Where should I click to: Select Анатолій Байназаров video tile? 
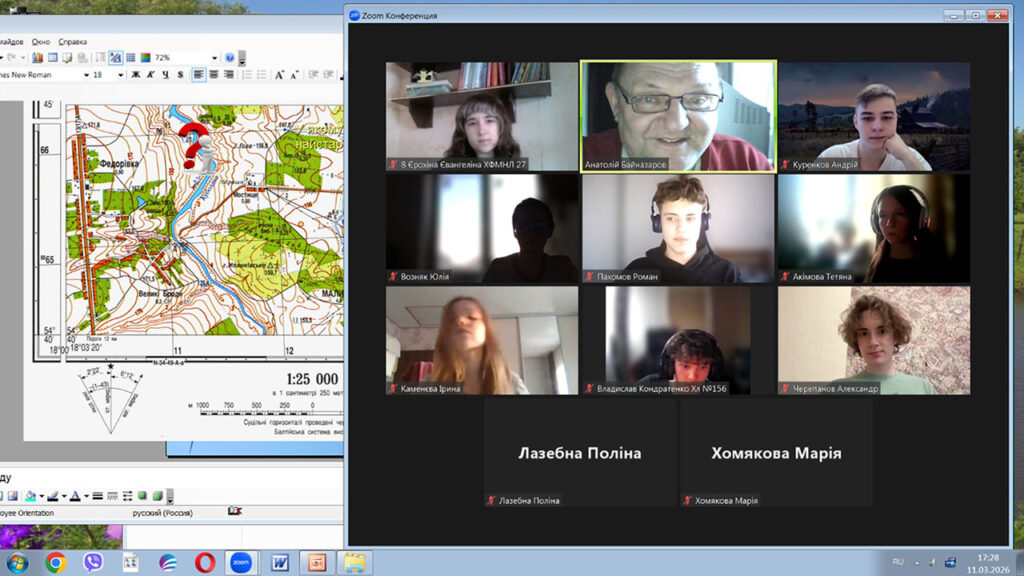pyautogui.click(x=678, y=117)
